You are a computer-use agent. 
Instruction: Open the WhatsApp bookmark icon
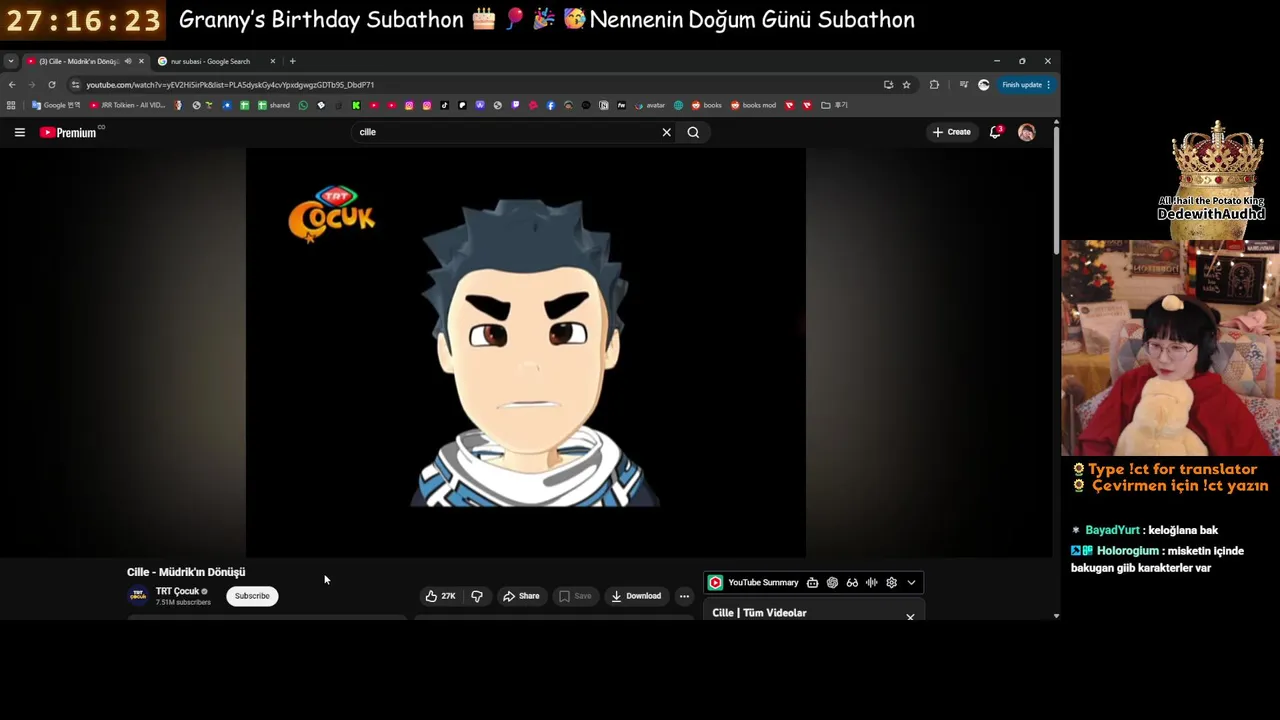click(x=303, y=105)
